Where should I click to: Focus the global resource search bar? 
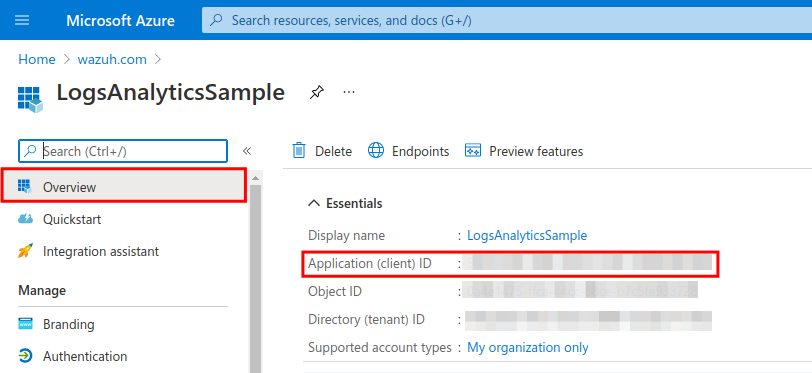point(506,21)
